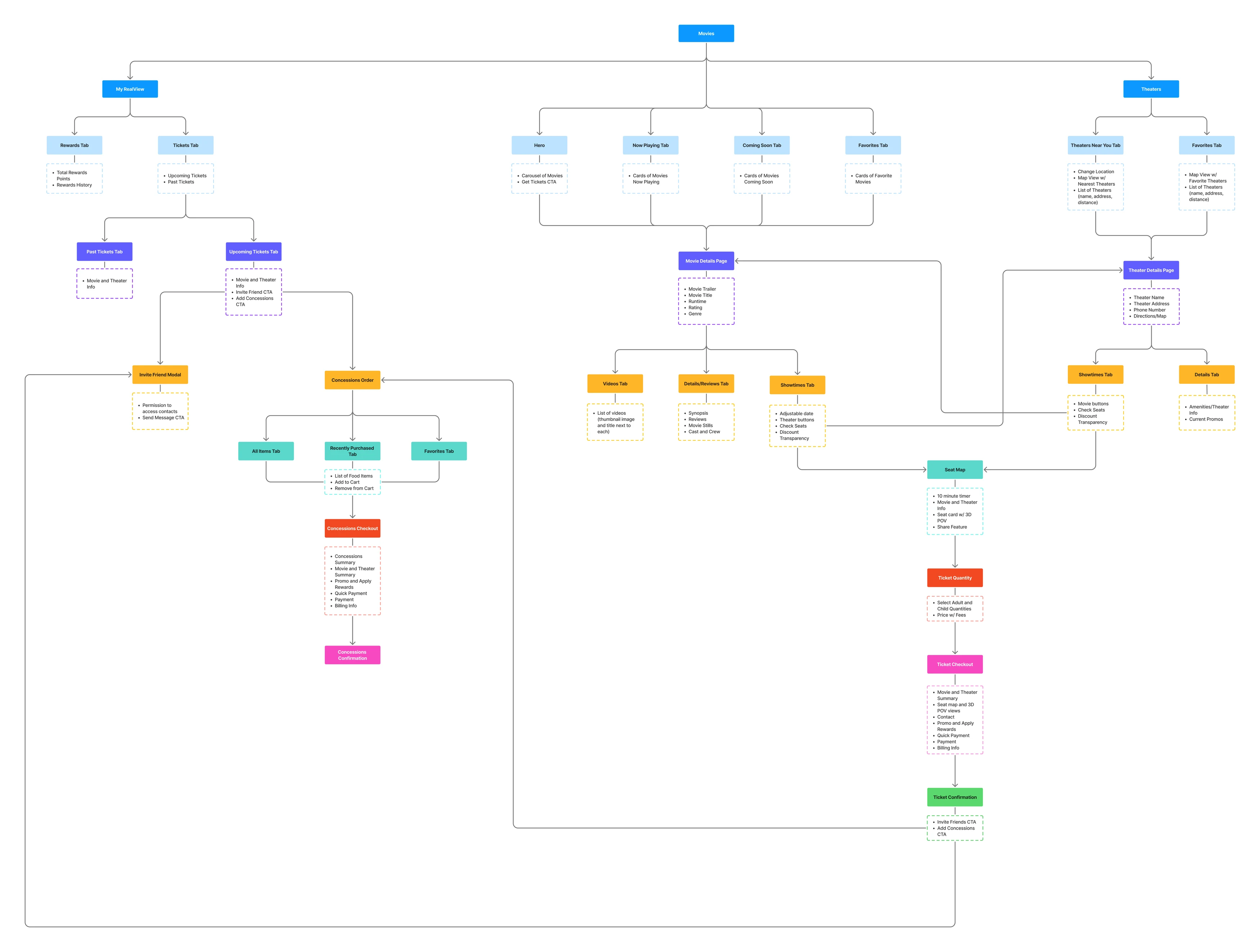Screen dimensions: 1260x952
Task: Click 'List of Food Items' text
Action: tap(353, 476)
